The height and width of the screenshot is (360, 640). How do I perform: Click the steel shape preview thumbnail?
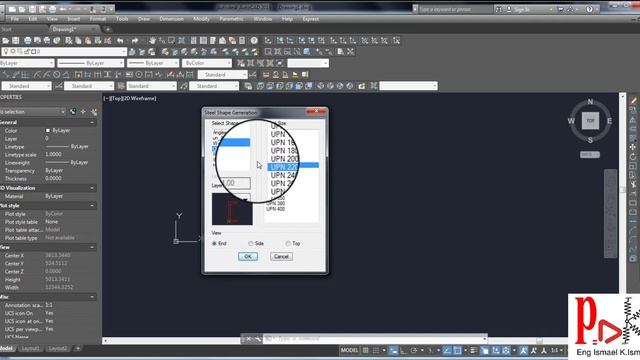pyautogui.click(x=232, y=209)
